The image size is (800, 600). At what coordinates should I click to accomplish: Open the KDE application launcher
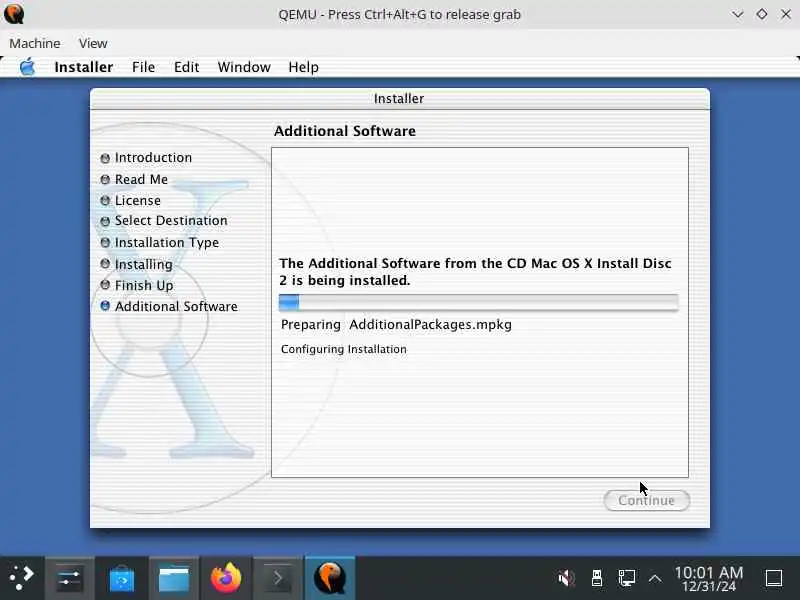[21, 578]
